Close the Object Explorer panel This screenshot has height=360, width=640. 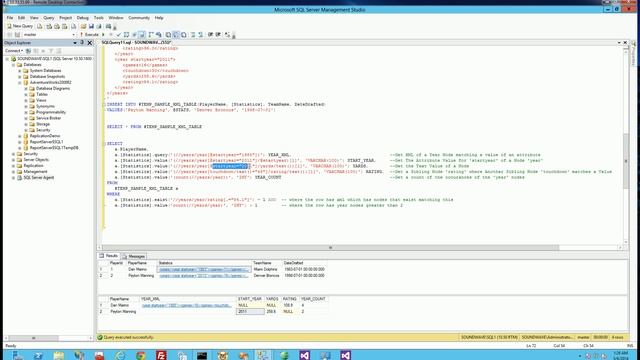coord(90,42)
